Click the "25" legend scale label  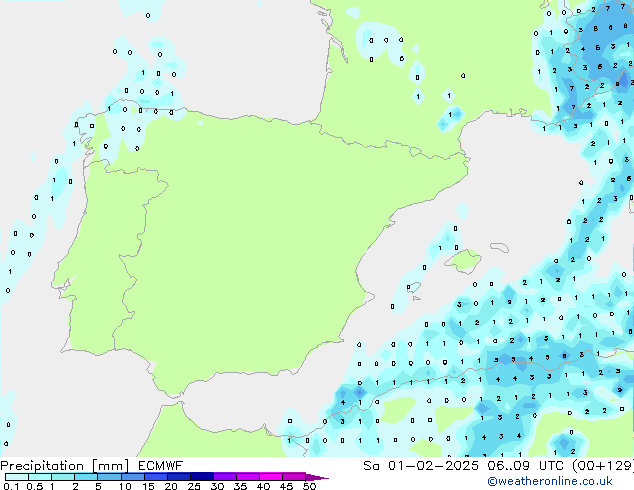[x=194, y=487]
